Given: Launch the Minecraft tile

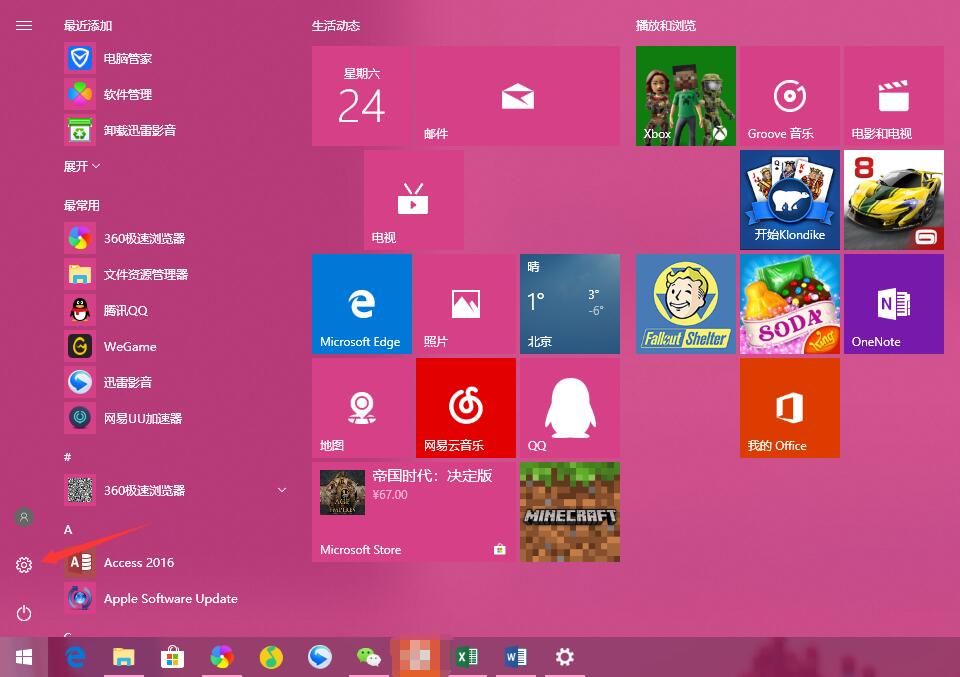Looking at the screenshot, I should tap(569, 511).
